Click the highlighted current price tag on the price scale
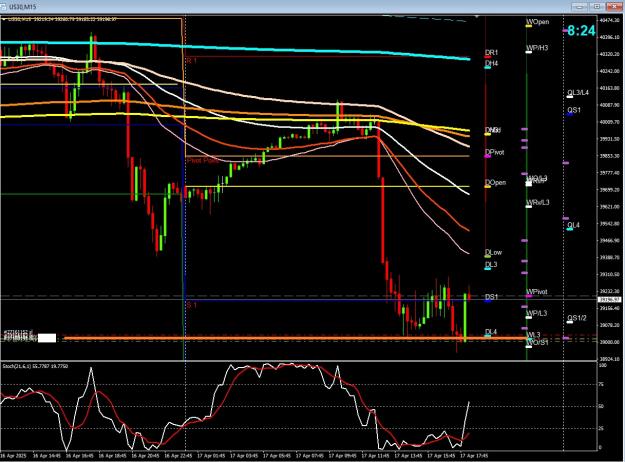The width and height of the screenshot is (625, 462). point(609,299)
